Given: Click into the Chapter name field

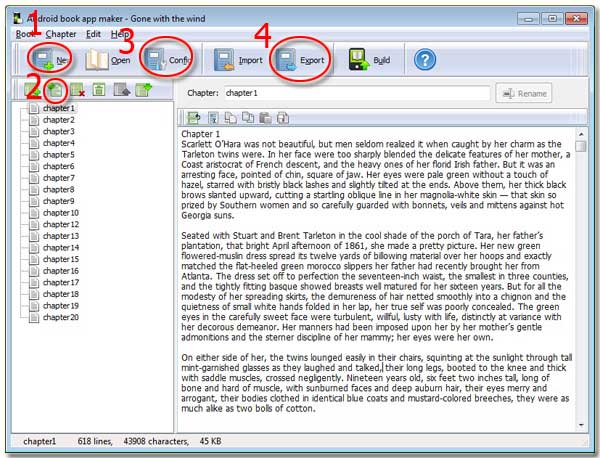Looking at the screenshot, I should coord(357,93).
